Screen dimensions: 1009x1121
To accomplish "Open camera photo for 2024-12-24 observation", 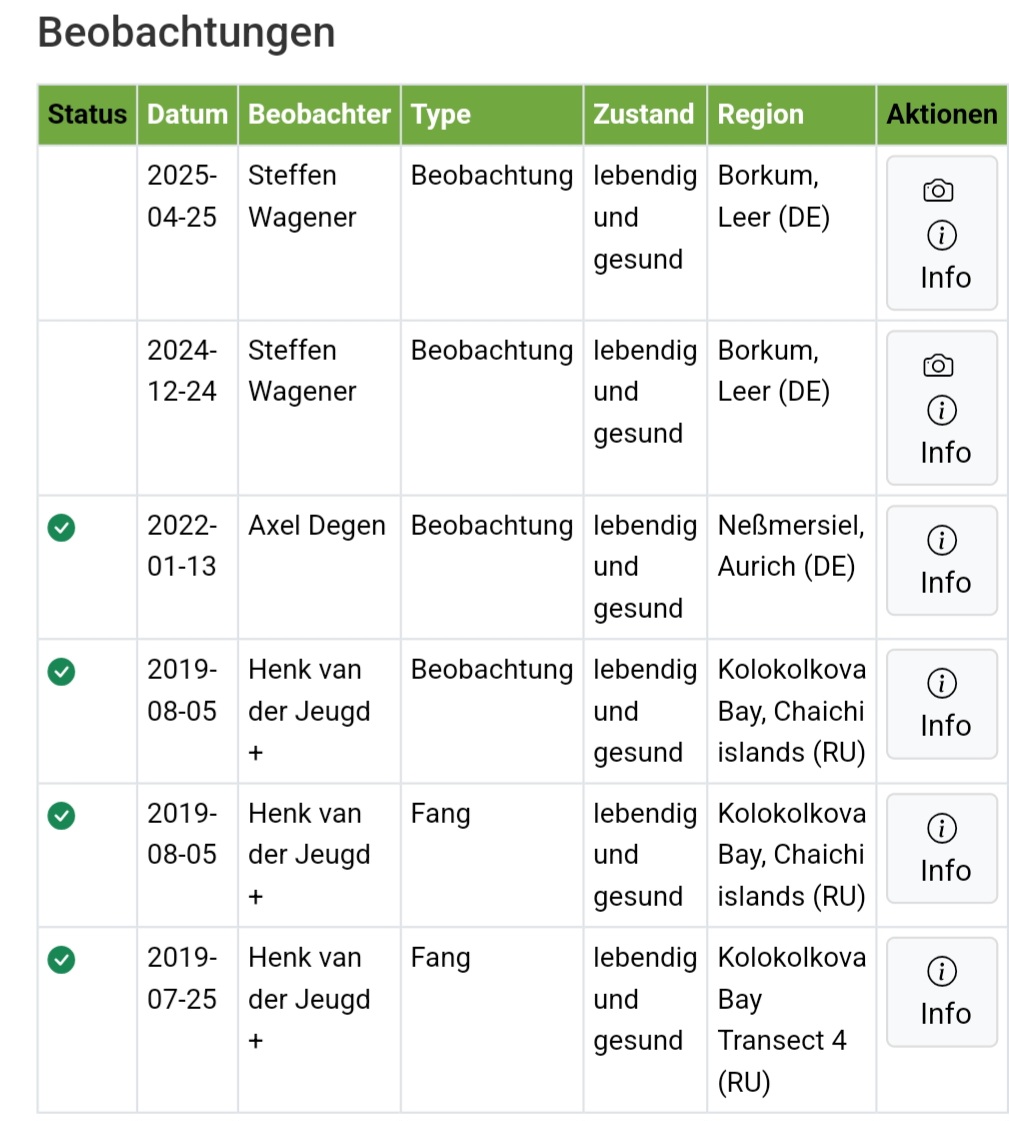I will coord(939,366).
